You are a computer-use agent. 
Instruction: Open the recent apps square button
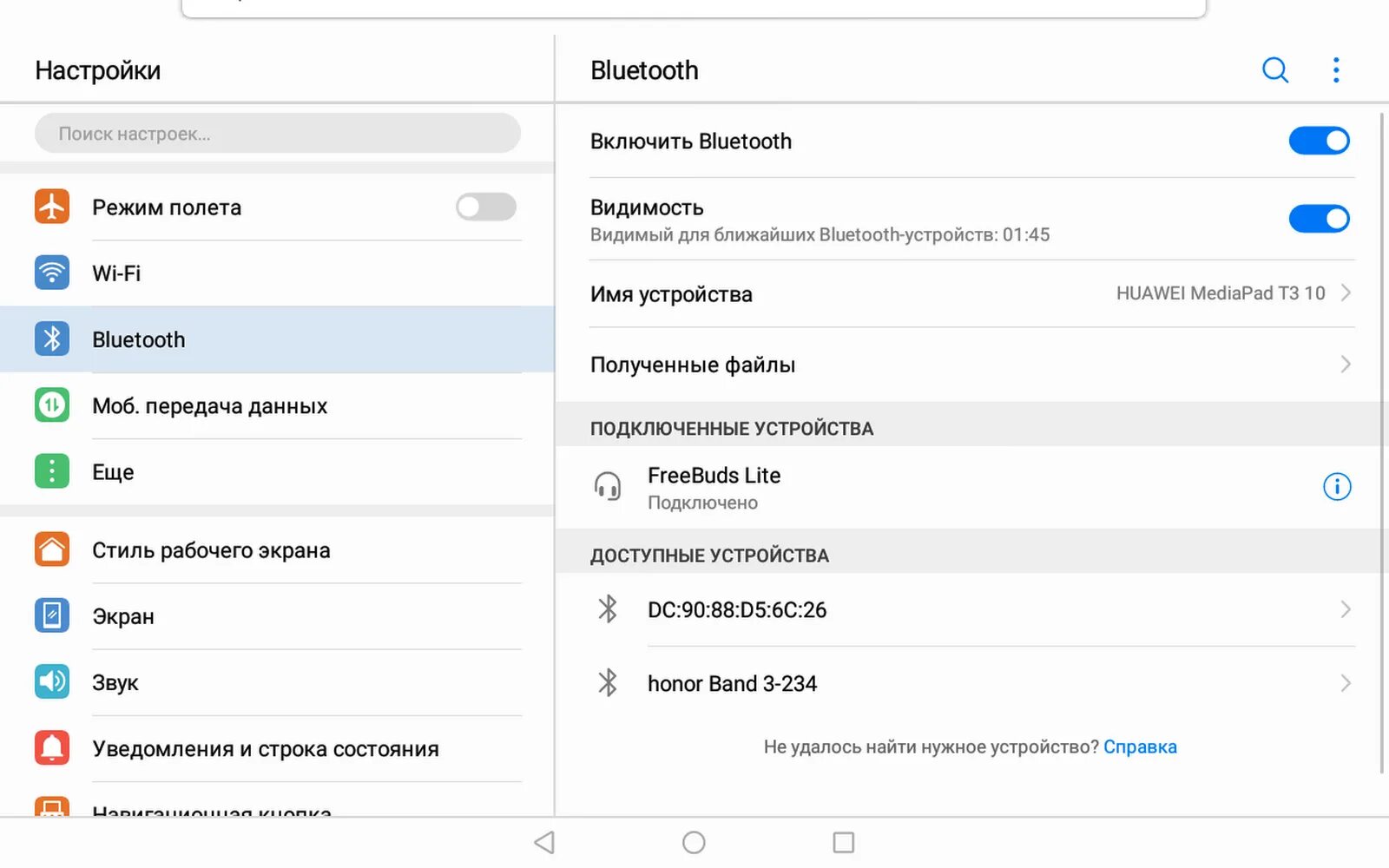tap(843, 842)
